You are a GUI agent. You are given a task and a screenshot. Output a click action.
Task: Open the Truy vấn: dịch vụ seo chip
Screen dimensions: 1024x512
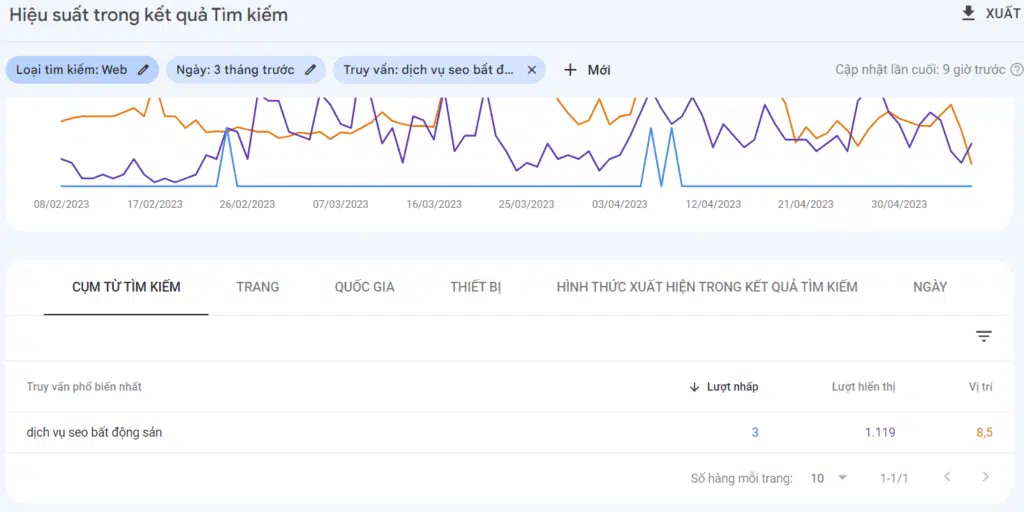tap(439, 70)
